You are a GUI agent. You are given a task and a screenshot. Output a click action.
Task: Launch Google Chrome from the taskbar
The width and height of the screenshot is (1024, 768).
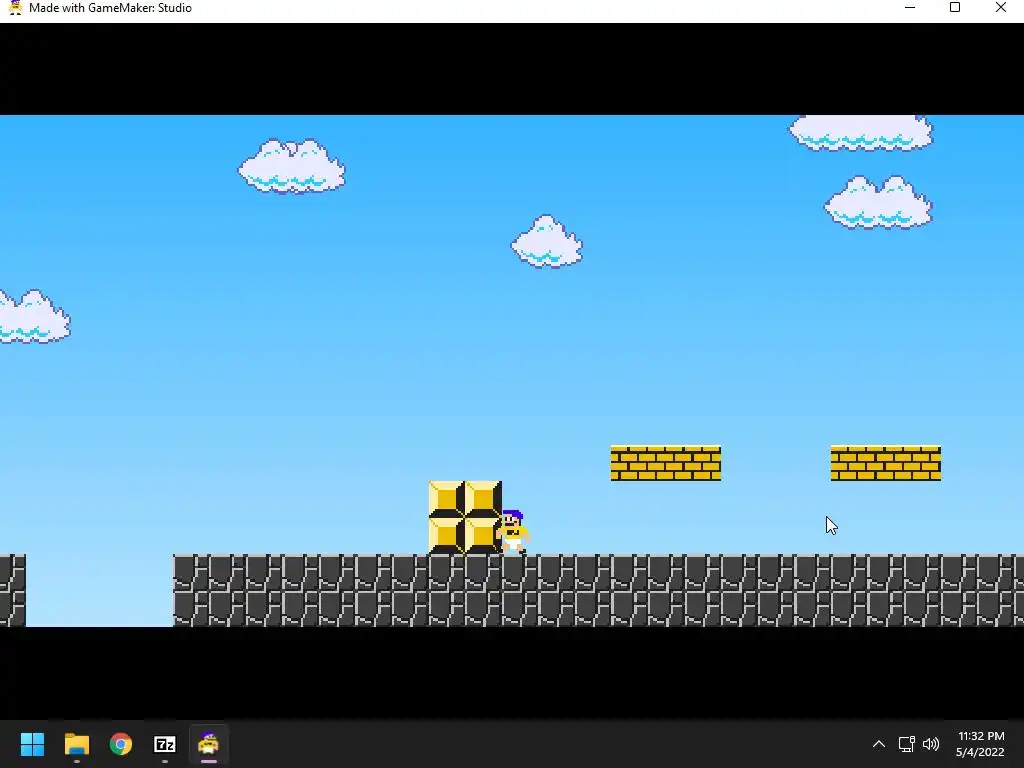(x=121, y=744)
